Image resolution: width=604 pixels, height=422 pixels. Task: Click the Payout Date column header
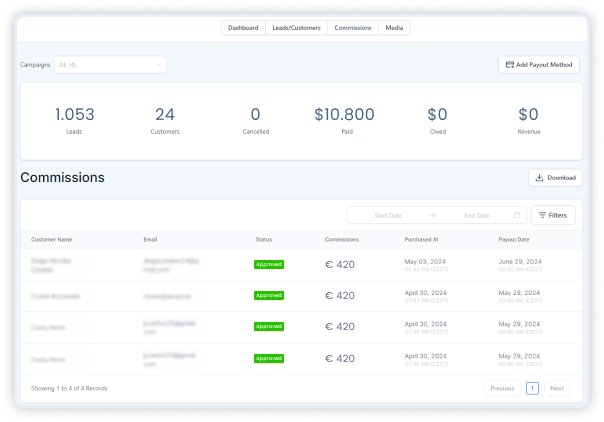tap(515, 240)
